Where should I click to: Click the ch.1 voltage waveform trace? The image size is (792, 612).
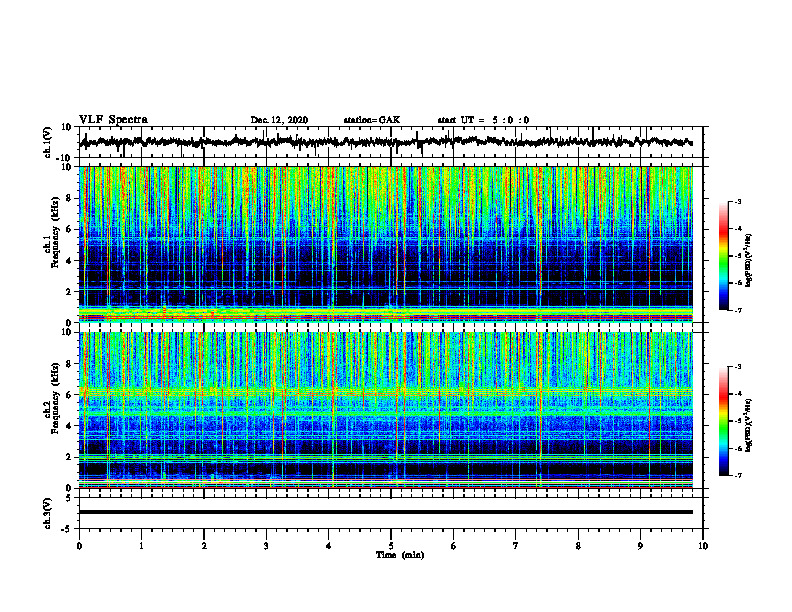point(386,142)
